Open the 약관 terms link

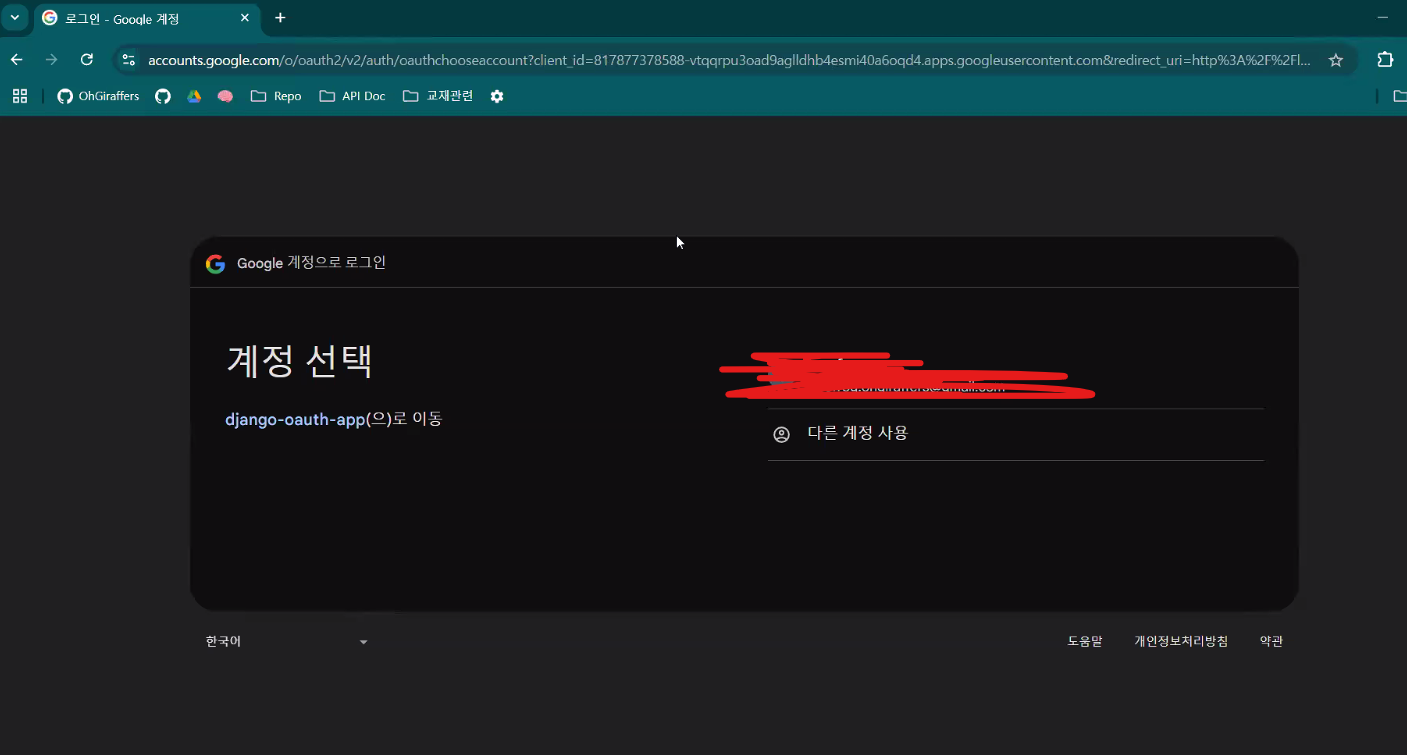point(1271,641)
